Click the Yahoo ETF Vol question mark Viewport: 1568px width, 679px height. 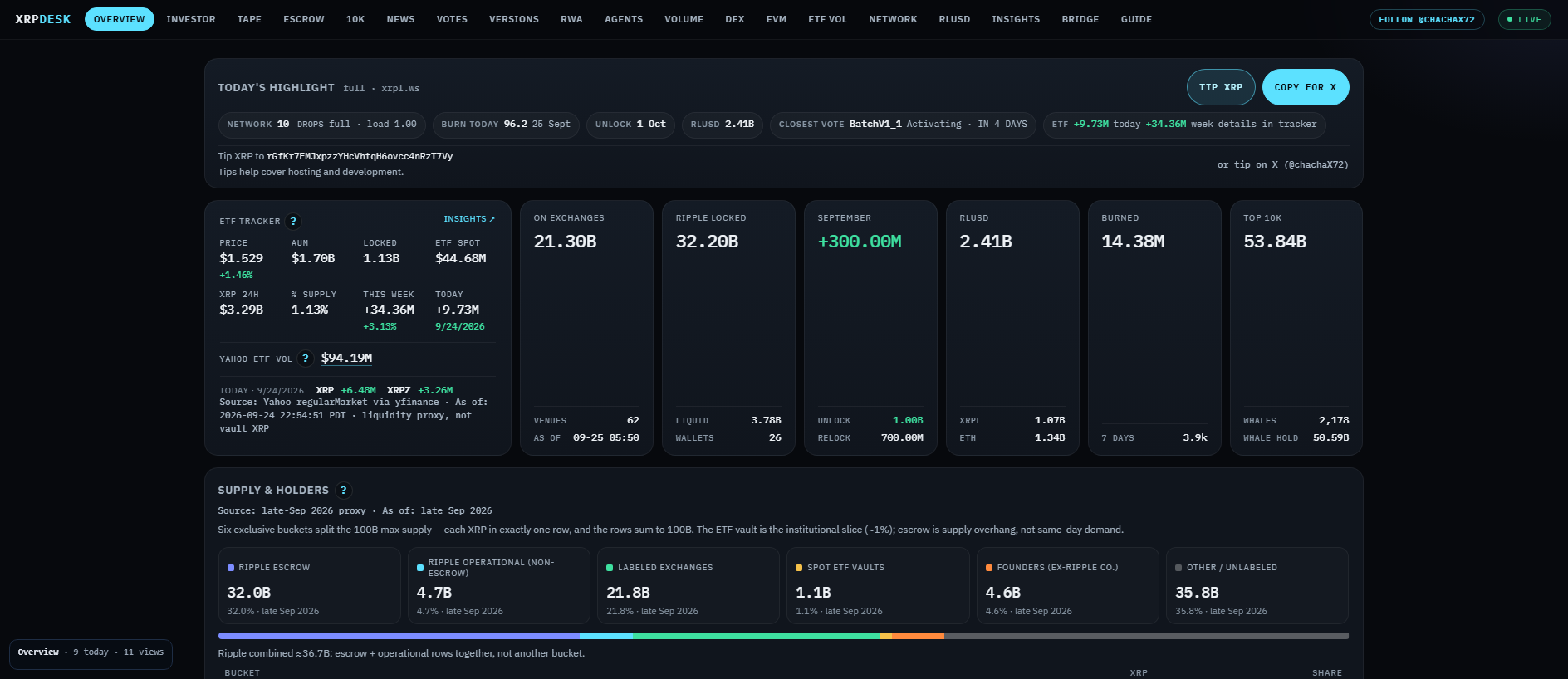tap(306, 359)
